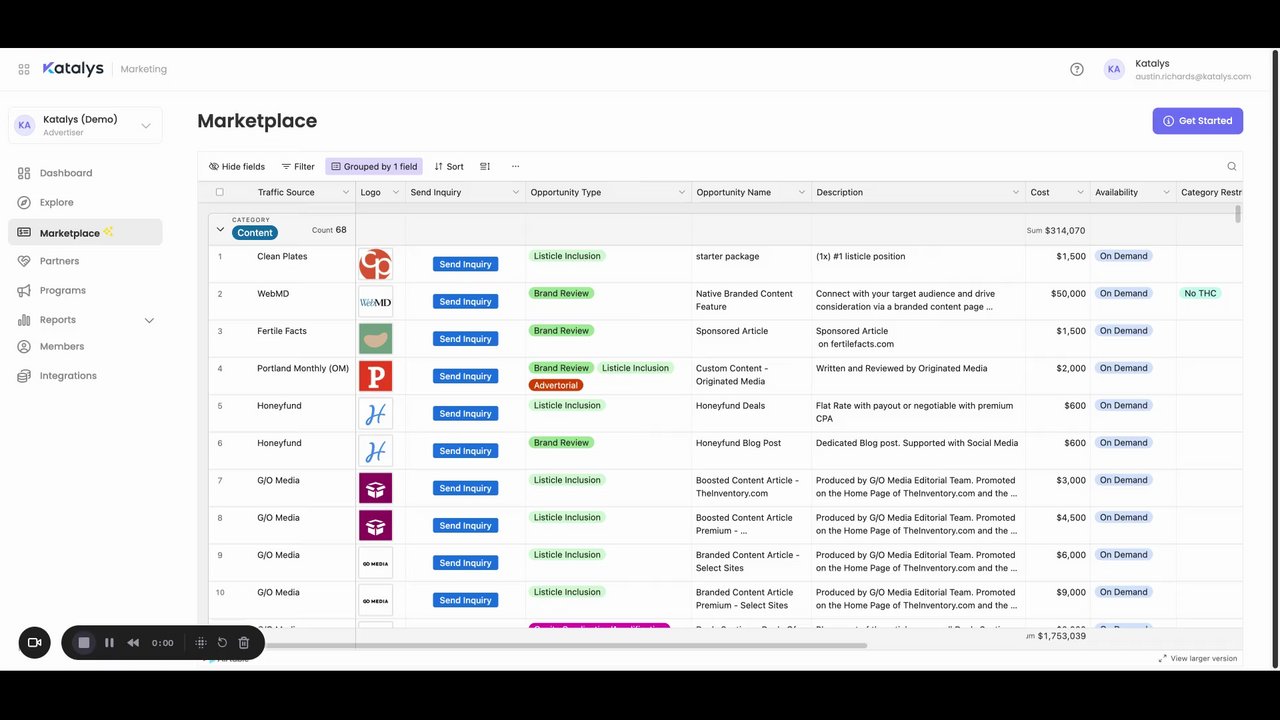The image size is (1280, 720).
Task: Restart recording with circular arrow icon
Action: pyautogui.click(x=222, y=643)
